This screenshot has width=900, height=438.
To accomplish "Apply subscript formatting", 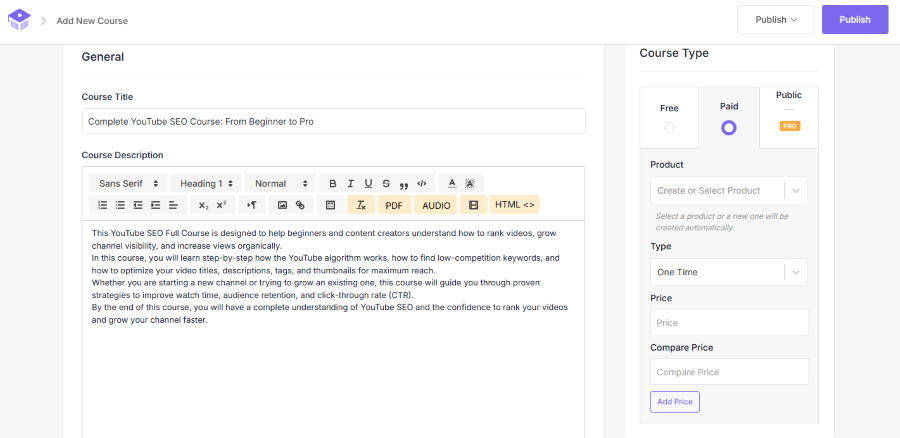I will pyautogui.click(x=203, y=204).
